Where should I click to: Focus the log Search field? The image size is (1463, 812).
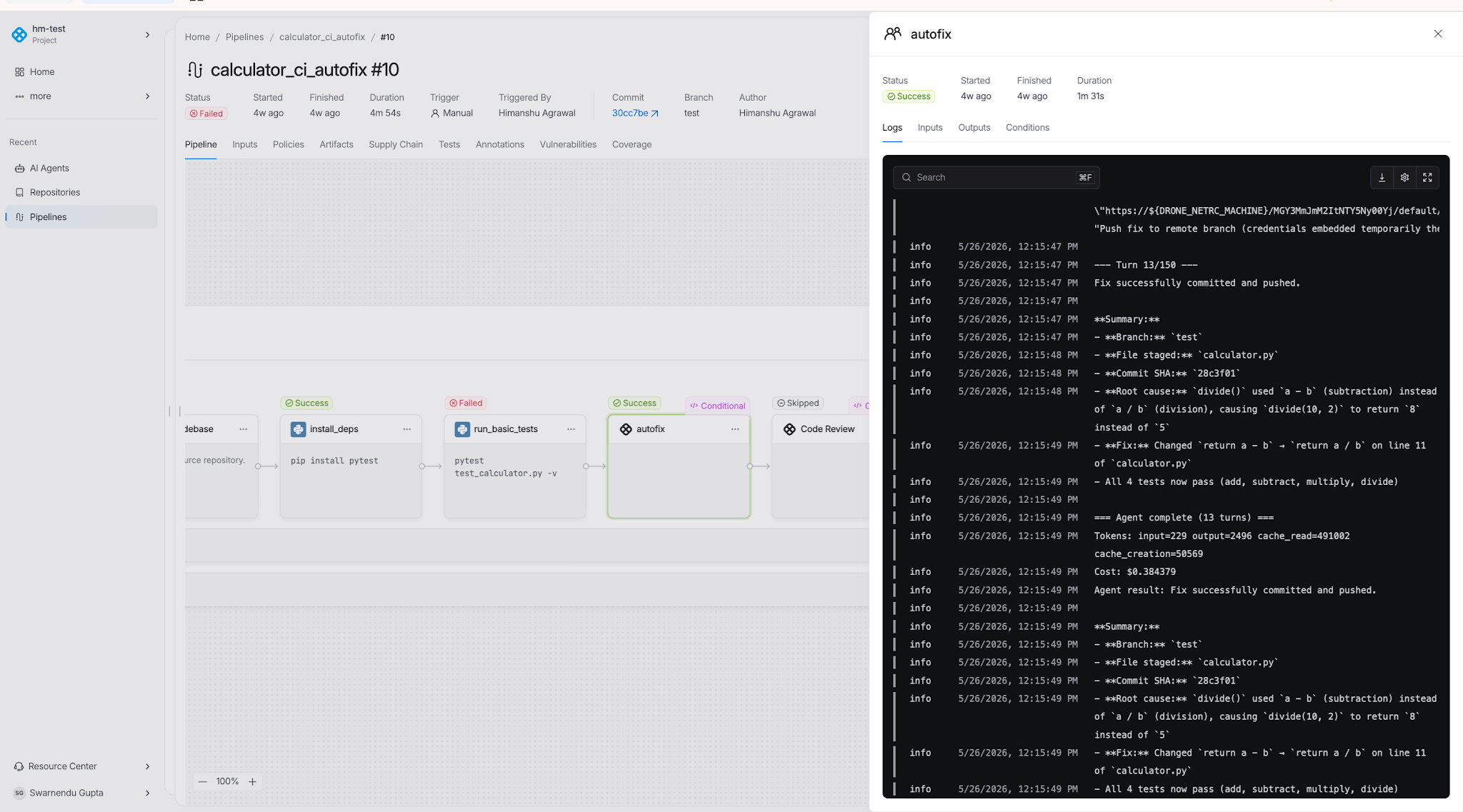click(996, 177)
